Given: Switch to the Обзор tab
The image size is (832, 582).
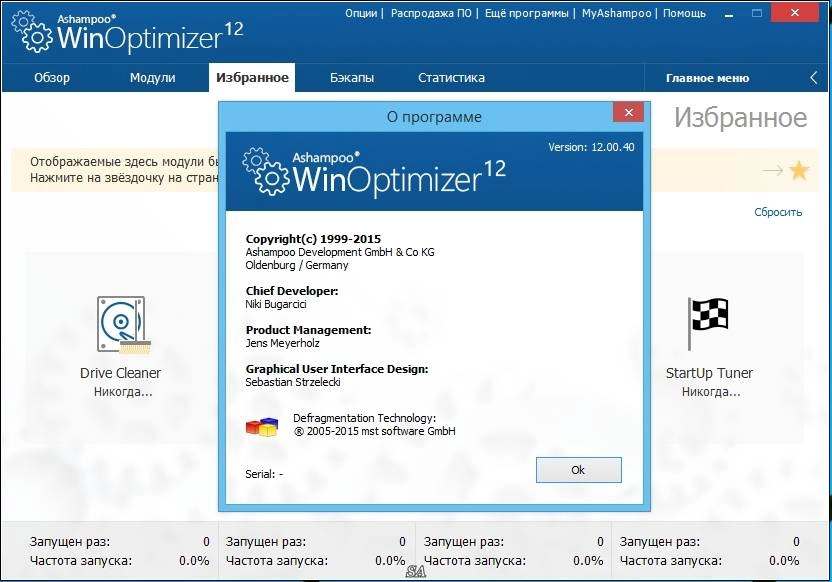Looking at the screenshot, I should [x=52, y=78].
